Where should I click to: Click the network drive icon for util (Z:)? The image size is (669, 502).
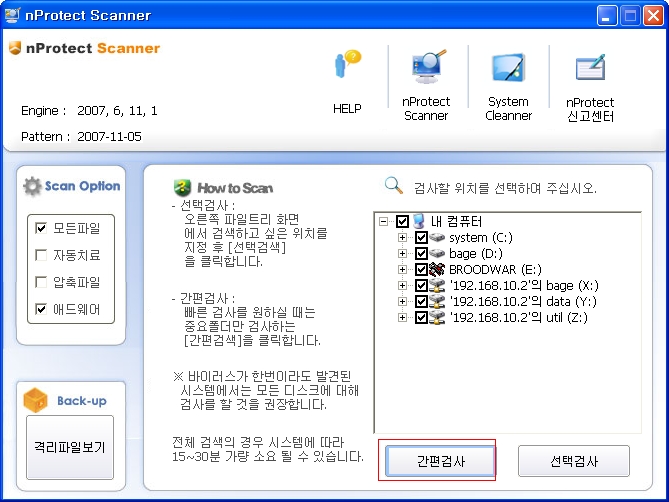point(437,317)
